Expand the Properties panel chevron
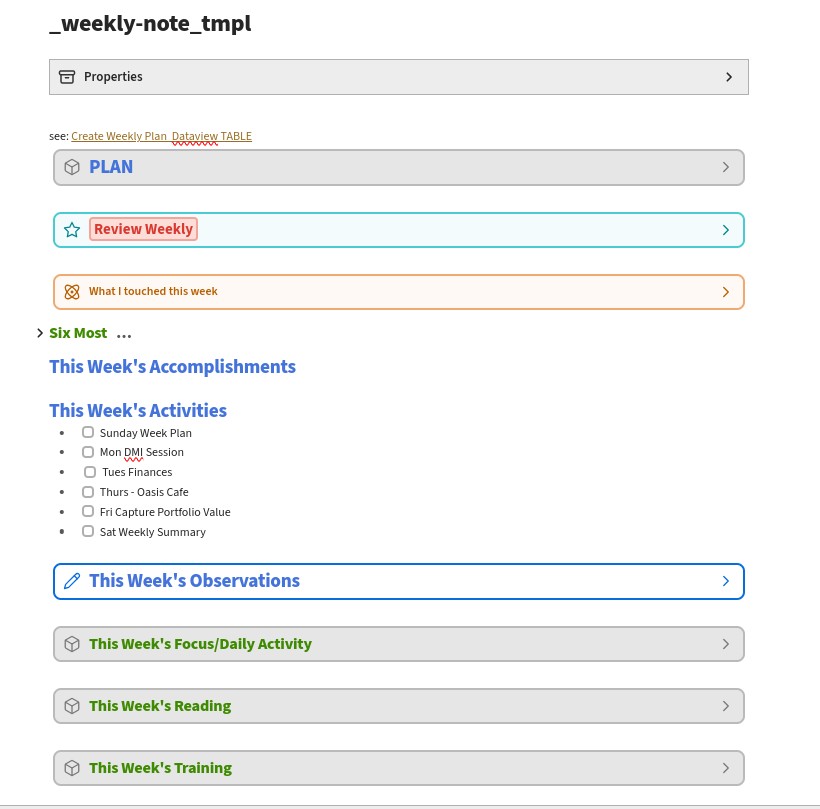820x809 pixels. (x=729, y=77)
